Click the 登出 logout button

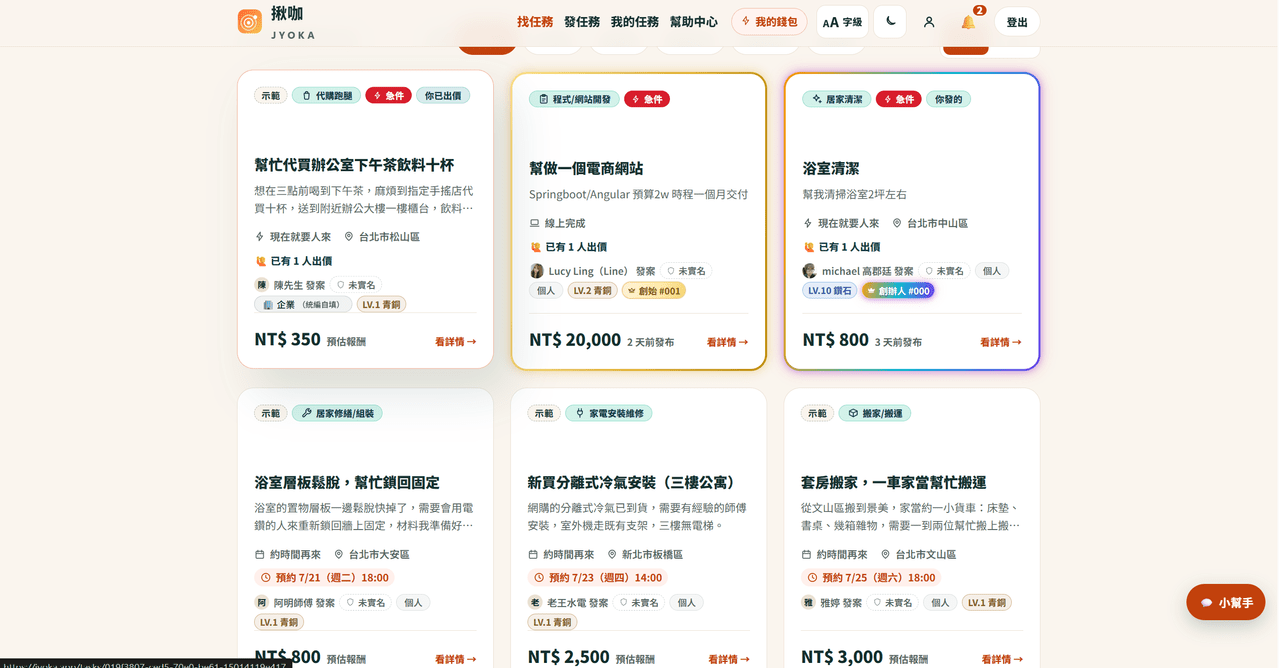[1017, 22]
